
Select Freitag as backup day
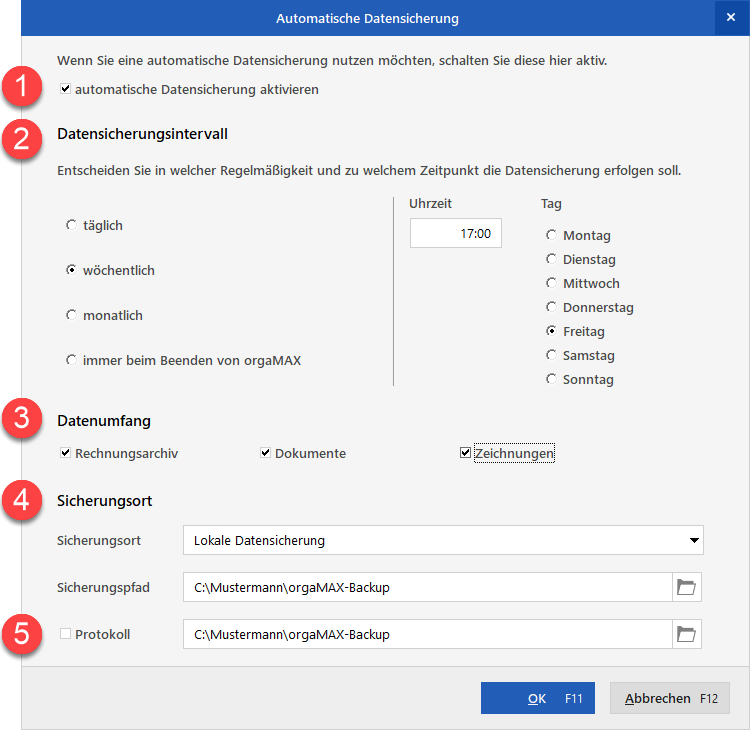tap(551, 331)
